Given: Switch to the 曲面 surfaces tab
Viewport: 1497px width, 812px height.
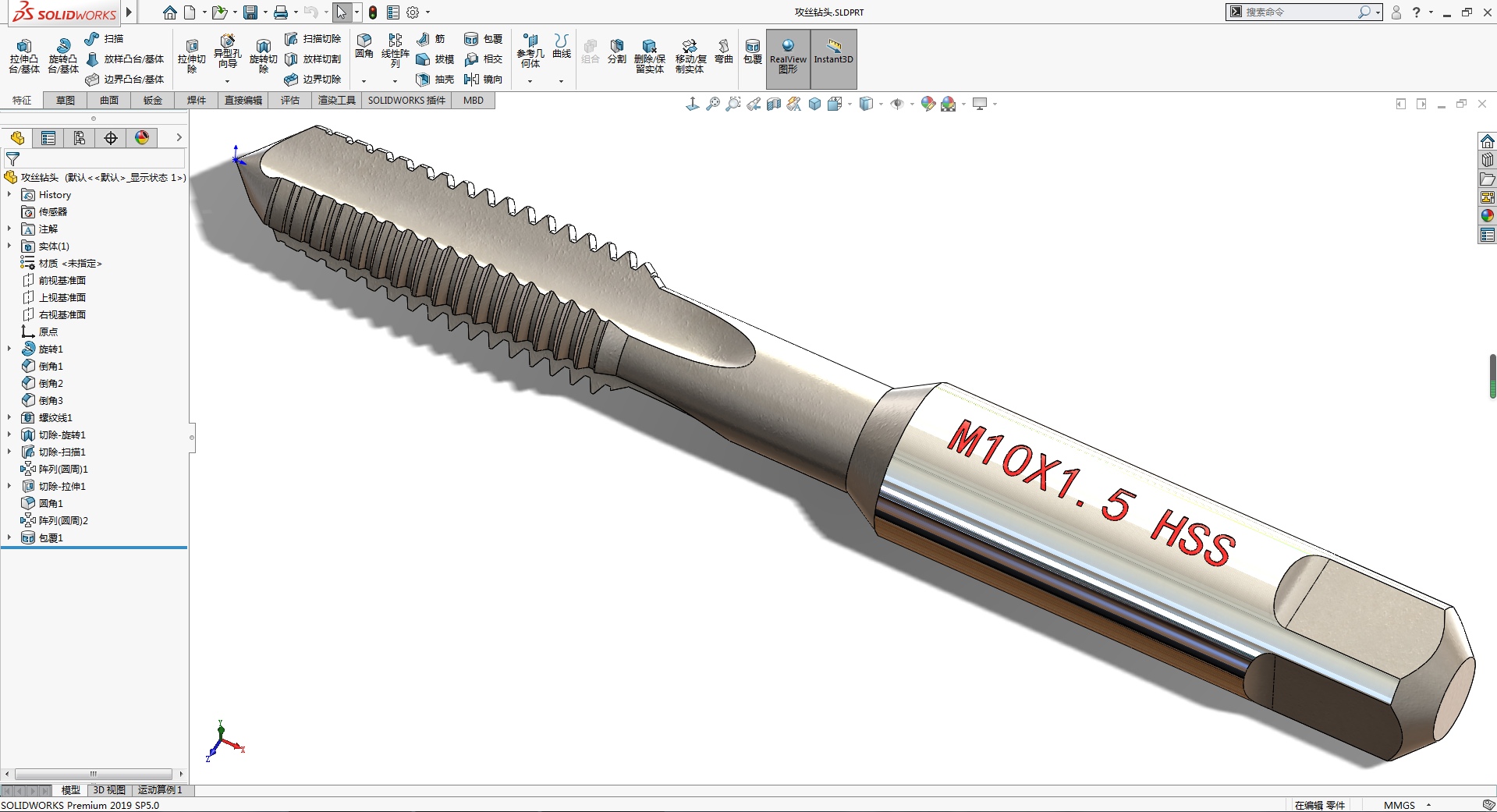Looking at the screenshot, I should (x=109, y=100).
